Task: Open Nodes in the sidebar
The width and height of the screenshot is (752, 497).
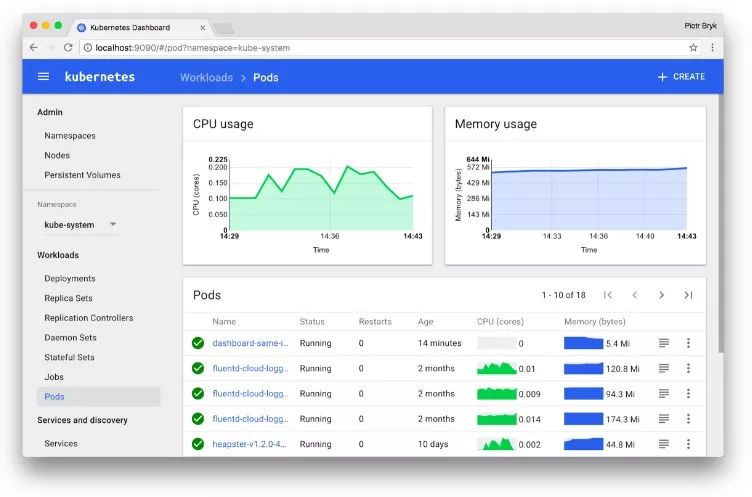Action: click(57, 155)
